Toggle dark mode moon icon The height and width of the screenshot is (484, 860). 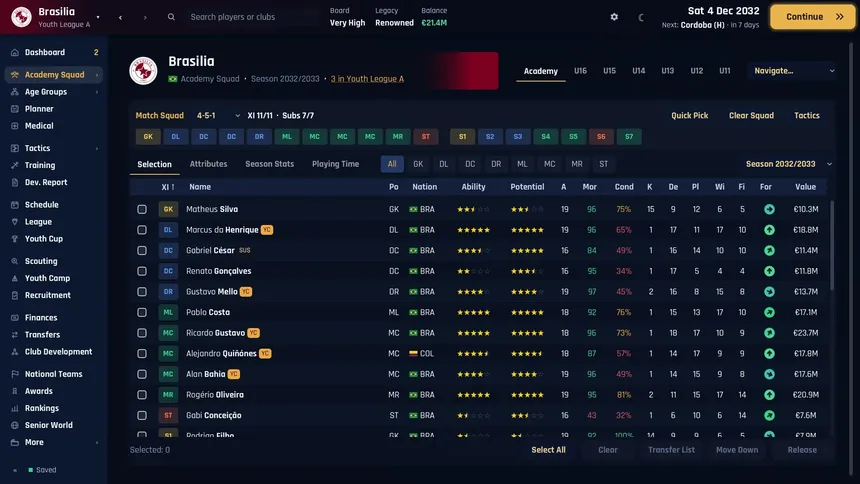(x=641, y=17)
